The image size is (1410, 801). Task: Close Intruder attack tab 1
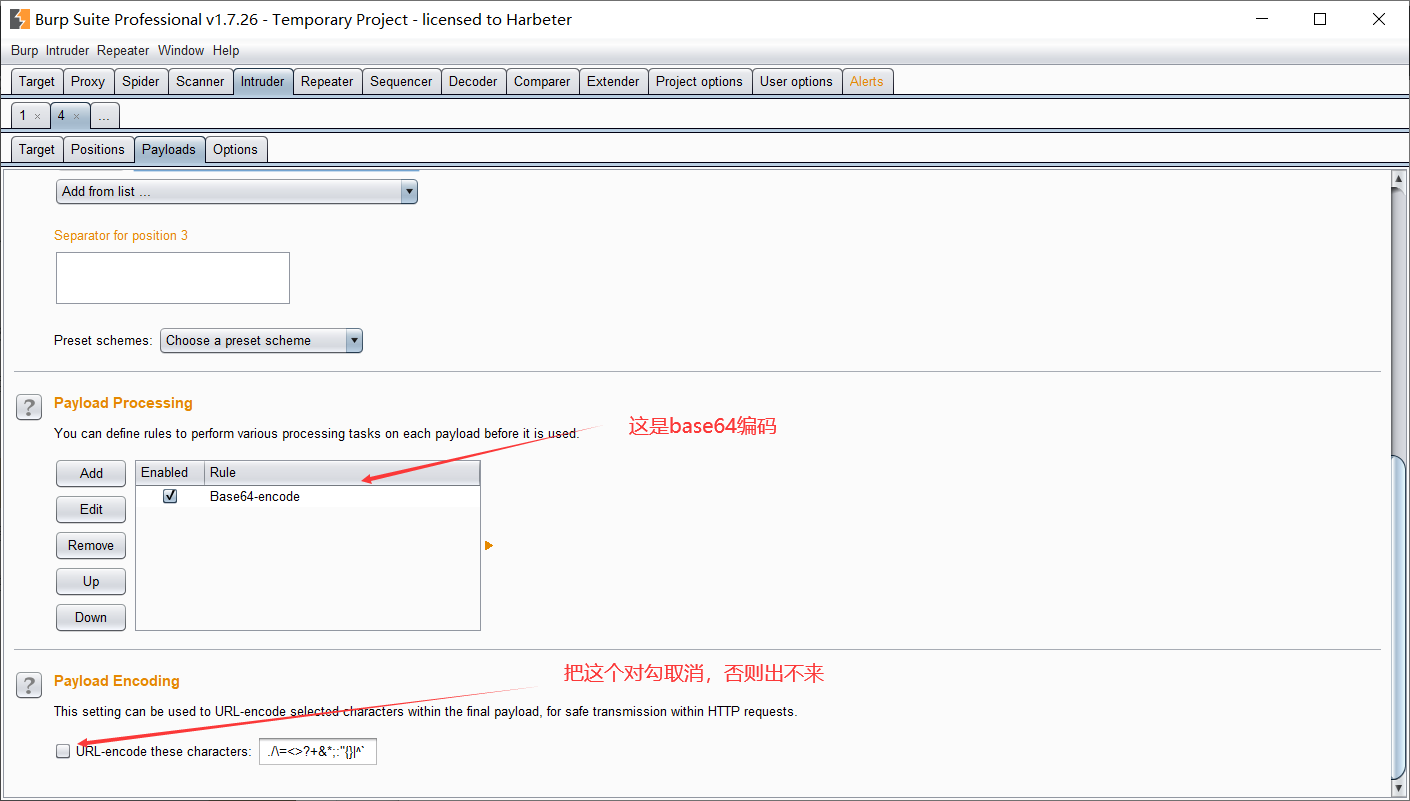coord(38,116)
